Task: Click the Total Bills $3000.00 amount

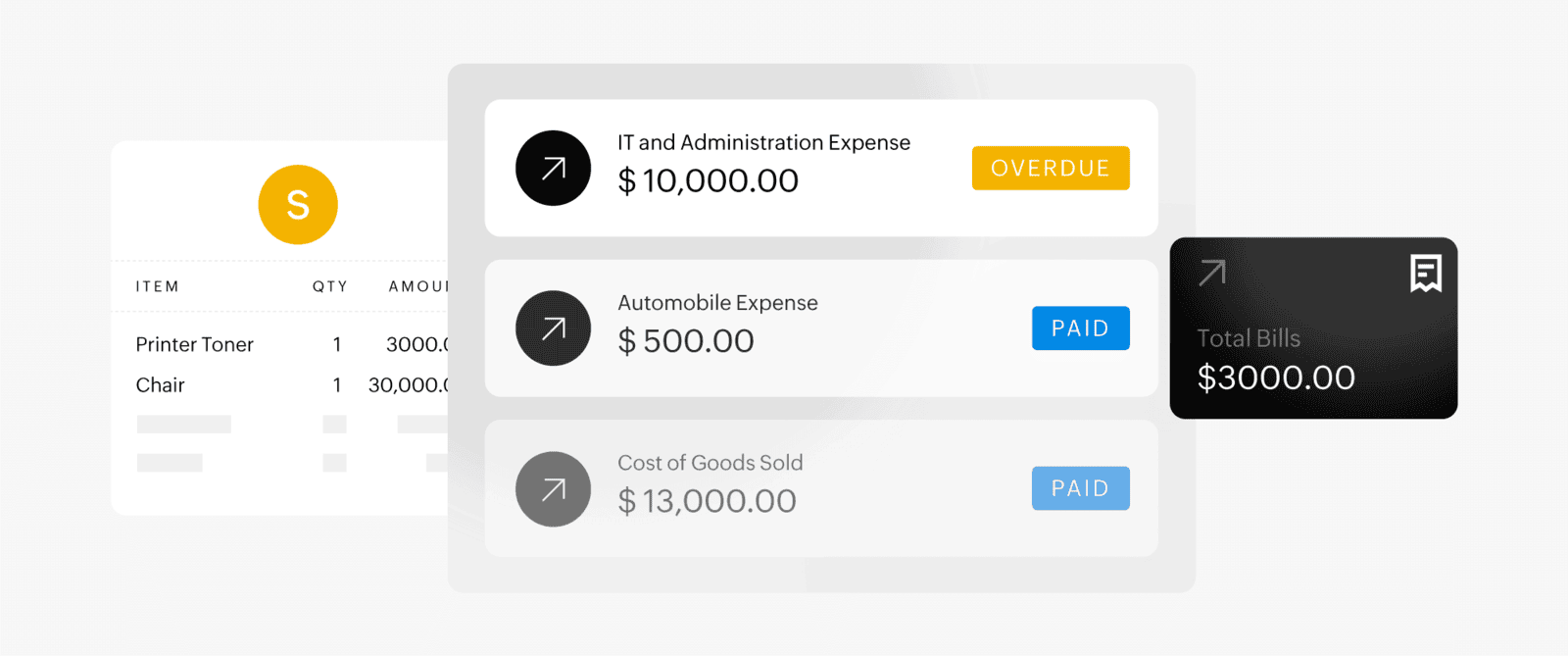Action: pos(1276,378)
